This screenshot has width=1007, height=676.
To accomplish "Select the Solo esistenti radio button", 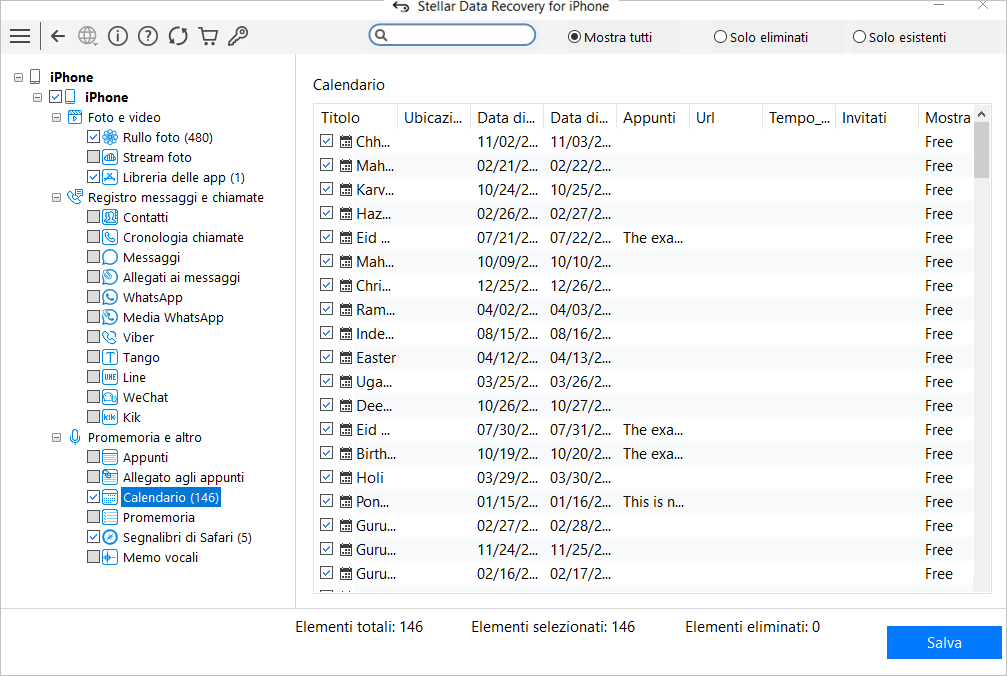I will coord(859,37).
